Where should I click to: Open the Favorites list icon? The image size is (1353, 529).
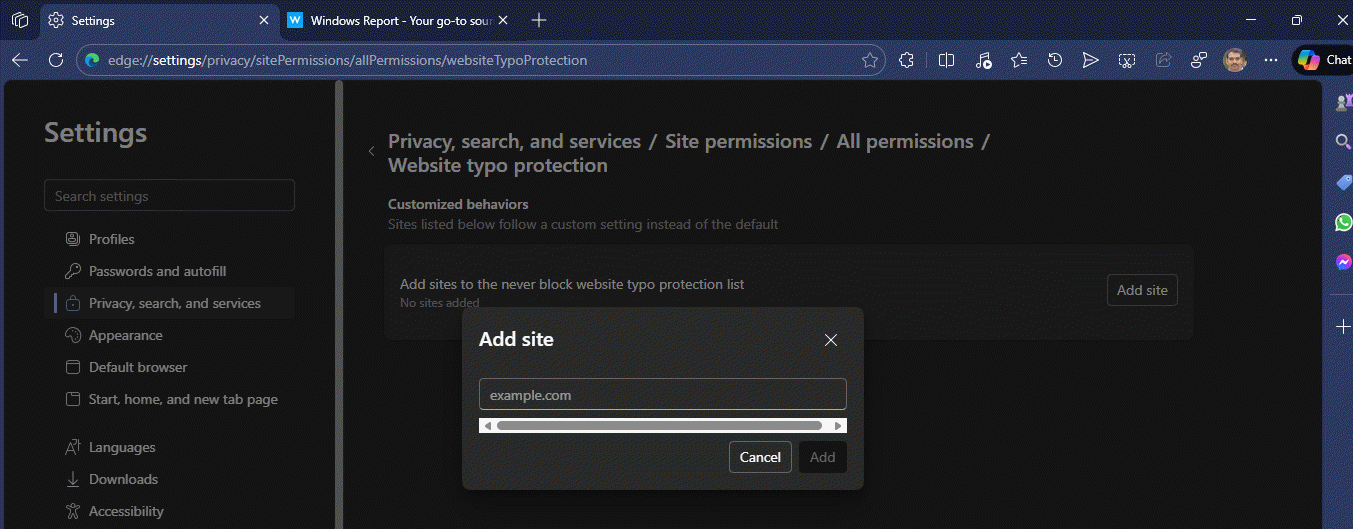point(1019,60)
